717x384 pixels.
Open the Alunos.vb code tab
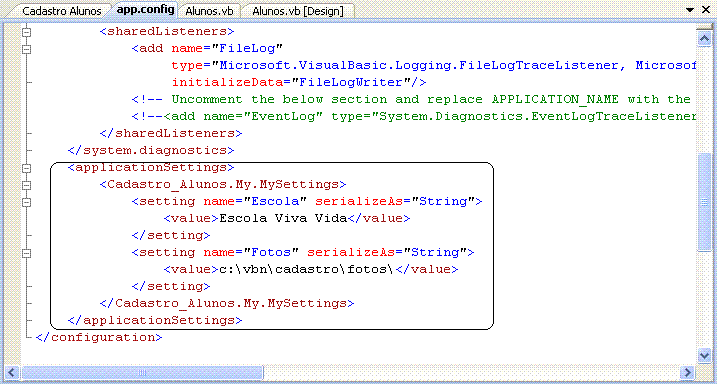coord(209,11)
